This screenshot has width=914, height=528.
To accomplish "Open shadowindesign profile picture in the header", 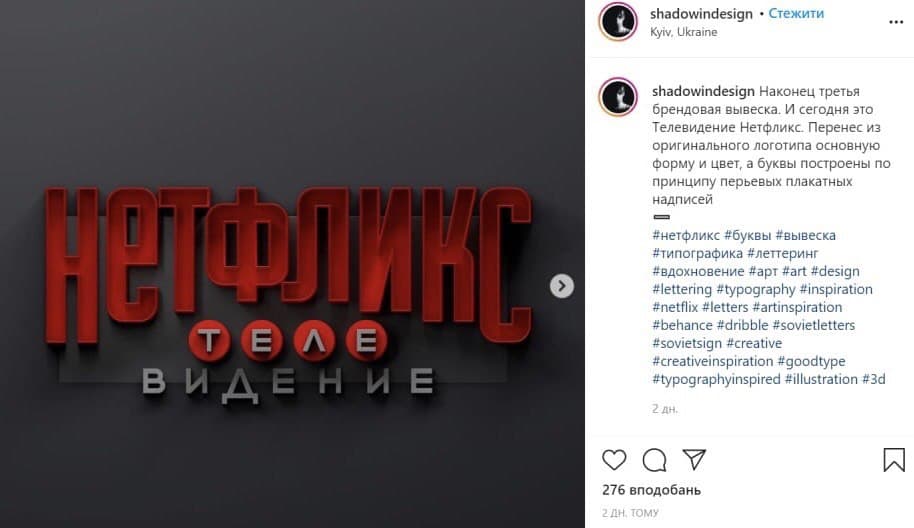I will [618, 22].
